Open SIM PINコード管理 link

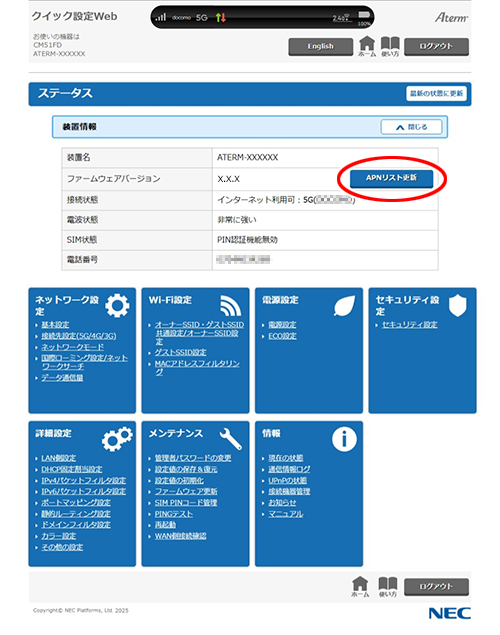[186, 503]
